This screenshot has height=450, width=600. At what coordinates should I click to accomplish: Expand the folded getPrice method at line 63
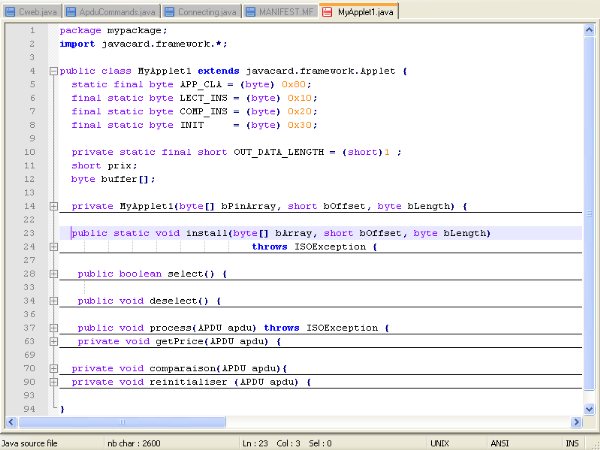click(53, 341)
